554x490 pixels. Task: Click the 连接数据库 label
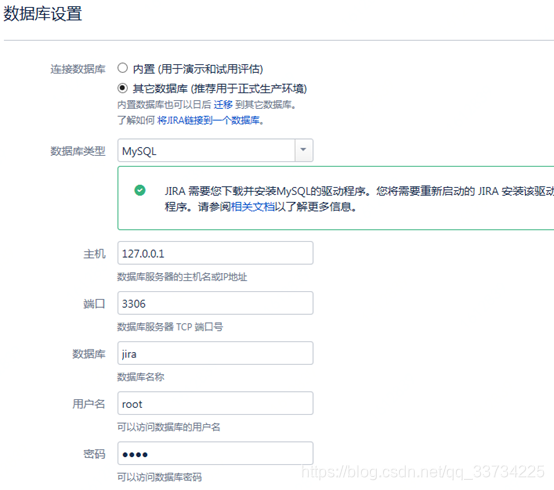pyautogui.click(x=78, y=69)
